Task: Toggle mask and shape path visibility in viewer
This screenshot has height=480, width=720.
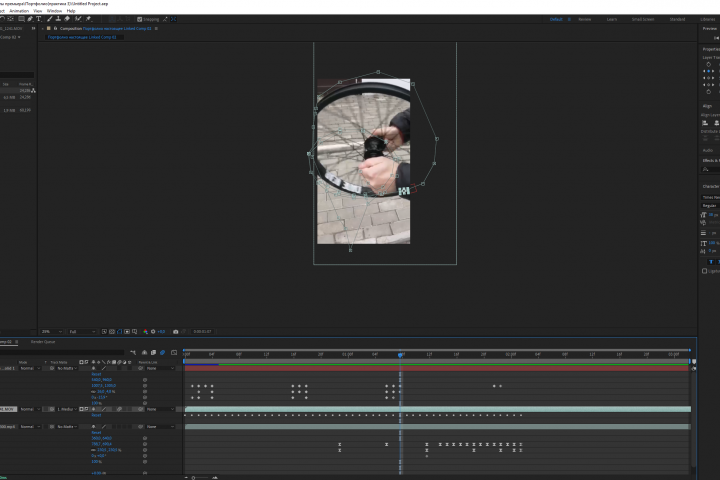Action: [x=119, y=332]
